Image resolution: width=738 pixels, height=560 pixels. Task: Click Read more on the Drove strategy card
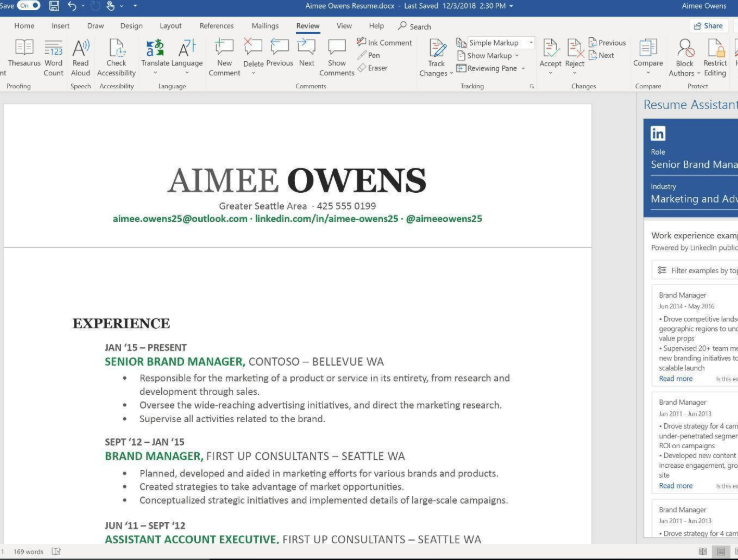675,486
